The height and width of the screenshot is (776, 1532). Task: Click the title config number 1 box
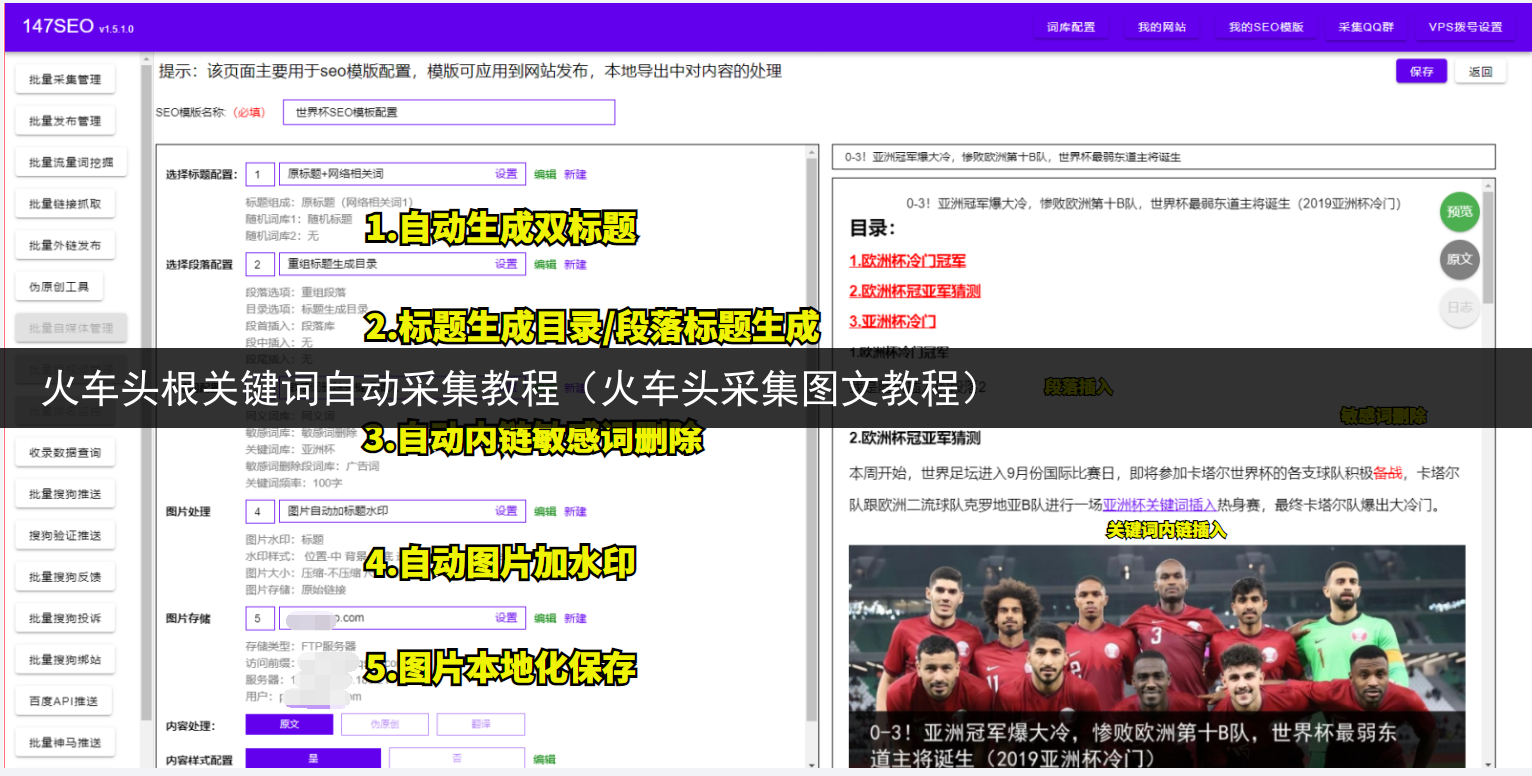point(259,174)
